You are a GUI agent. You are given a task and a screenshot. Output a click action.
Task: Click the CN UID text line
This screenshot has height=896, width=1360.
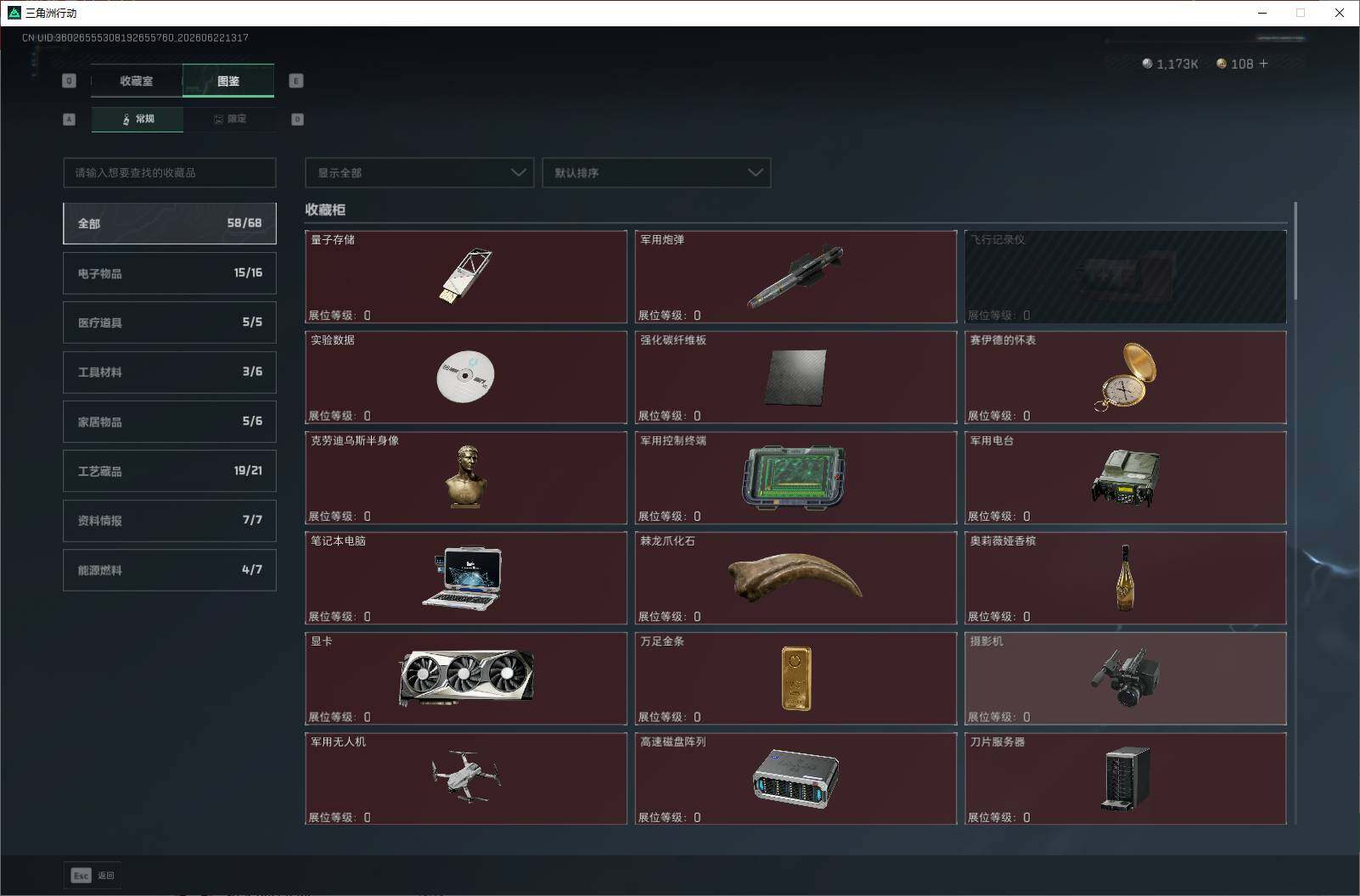pos(135,37)
